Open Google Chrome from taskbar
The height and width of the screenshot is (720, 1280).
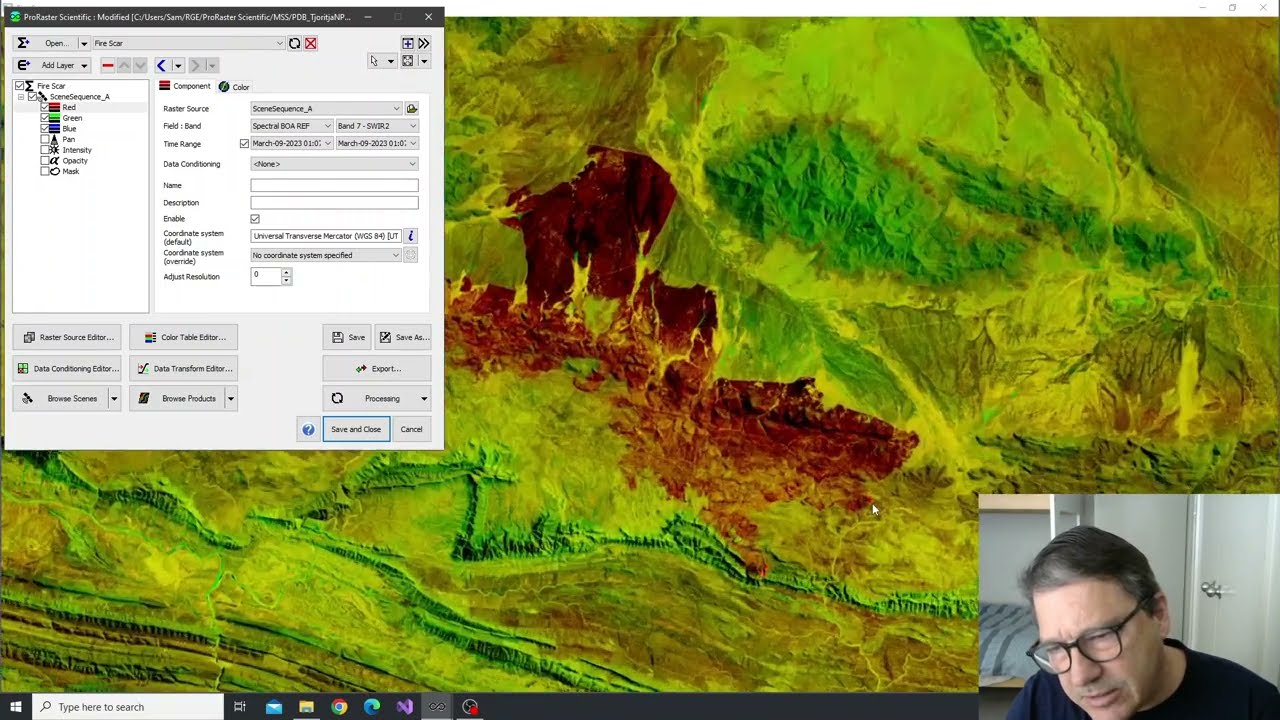(x=339, y=707)
